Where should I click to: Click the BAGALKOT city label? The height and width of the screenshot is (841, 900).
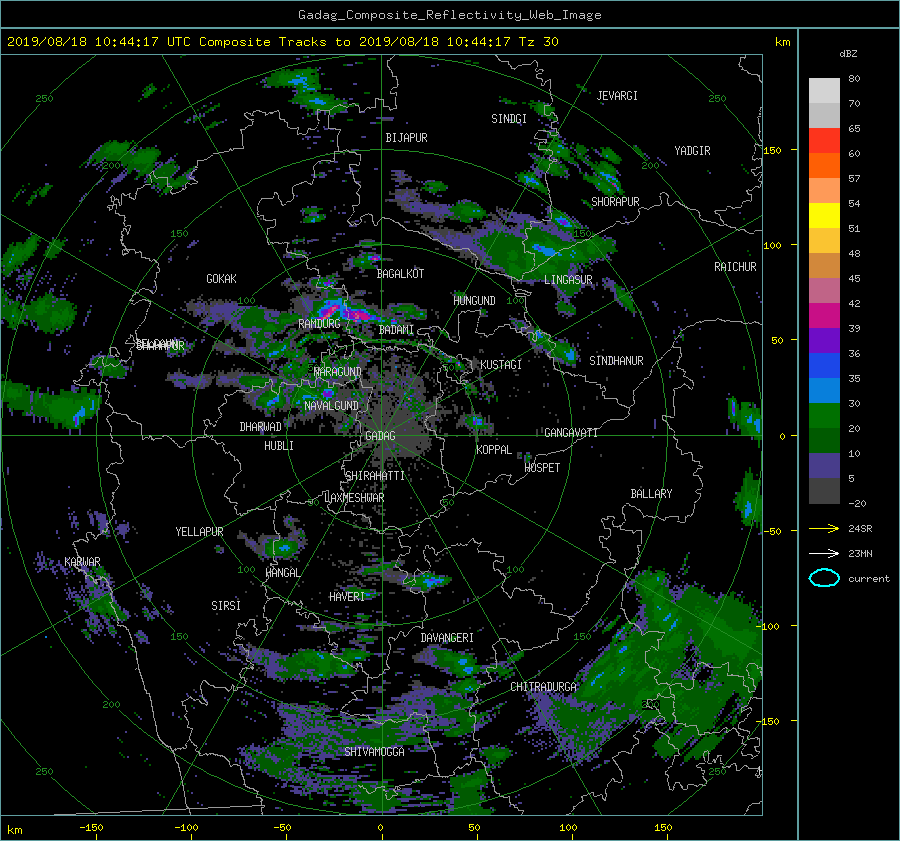pos(400,274)
